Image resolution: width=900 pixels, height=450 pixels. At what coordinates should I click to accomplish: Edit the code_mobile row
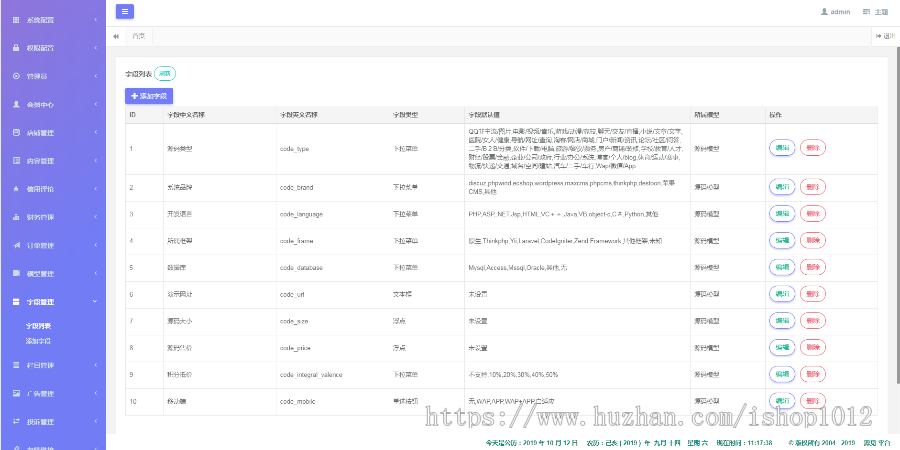[782, 401]
